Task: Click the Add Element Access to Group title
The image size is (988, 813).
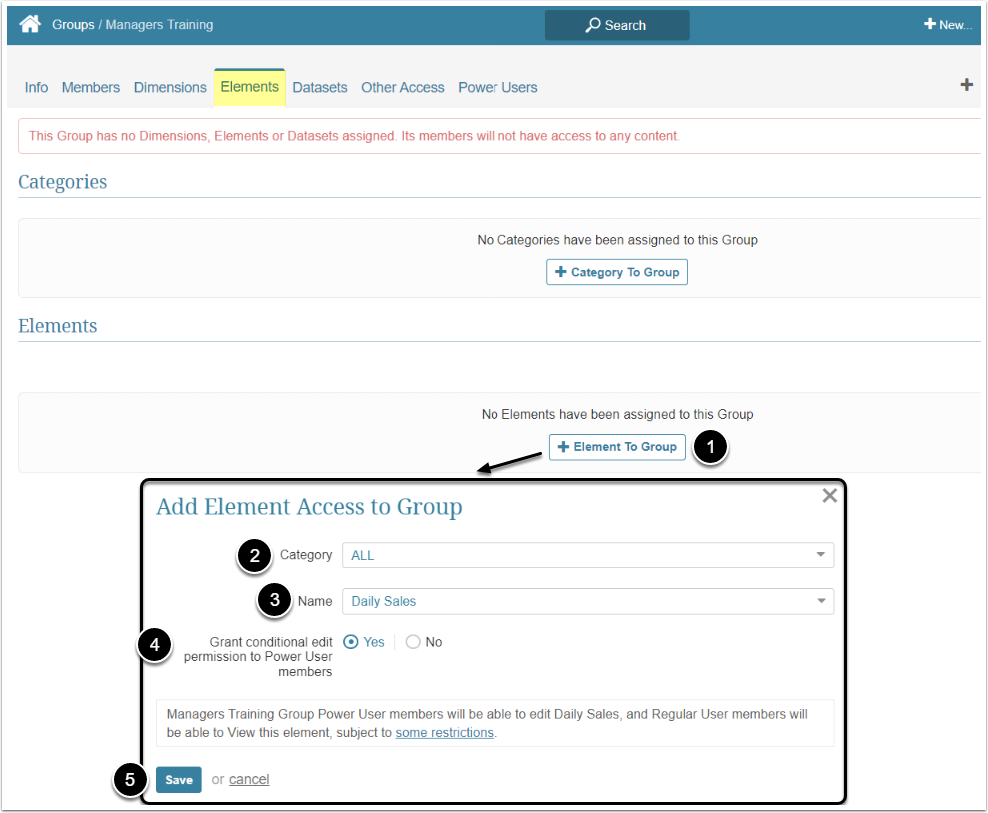Action: tap(309, 507)
